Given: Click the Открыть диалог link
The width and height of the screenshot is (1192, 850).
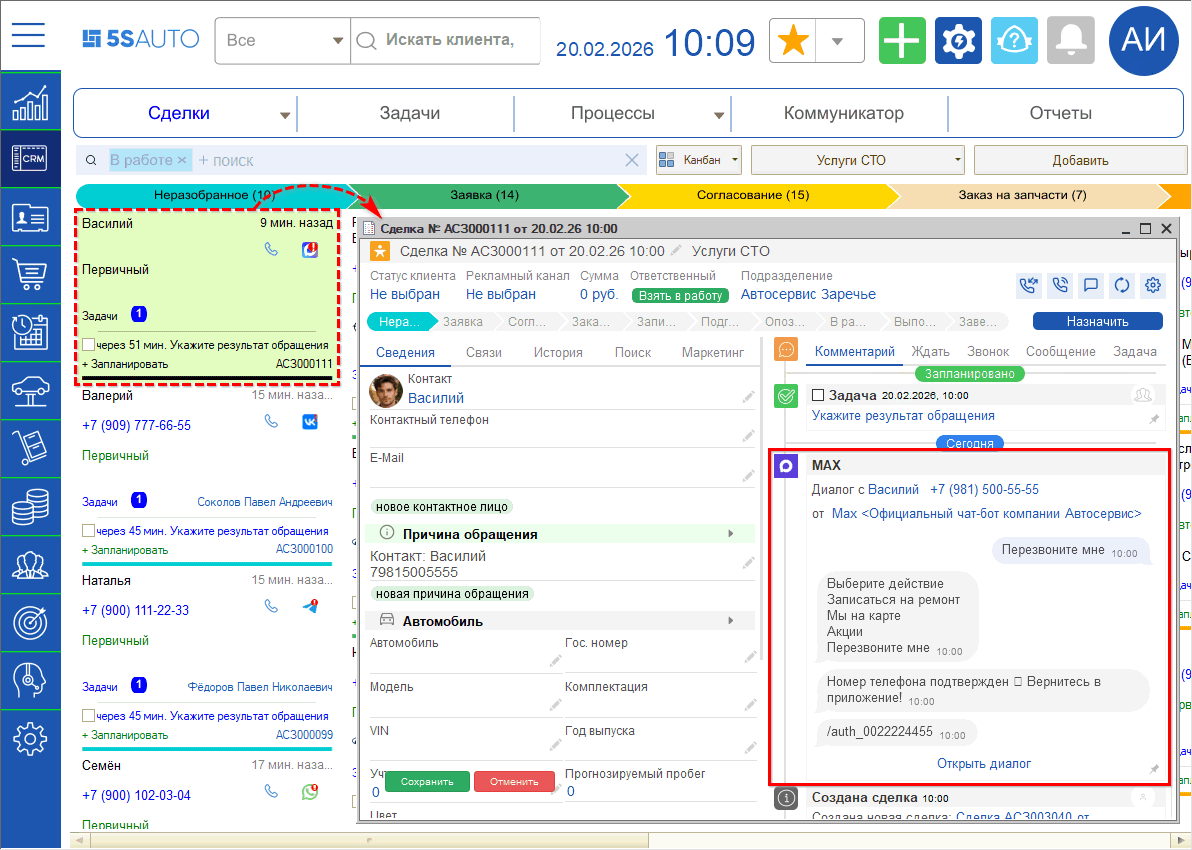Looking at the screenshot, I should click(x=983, y=764).
